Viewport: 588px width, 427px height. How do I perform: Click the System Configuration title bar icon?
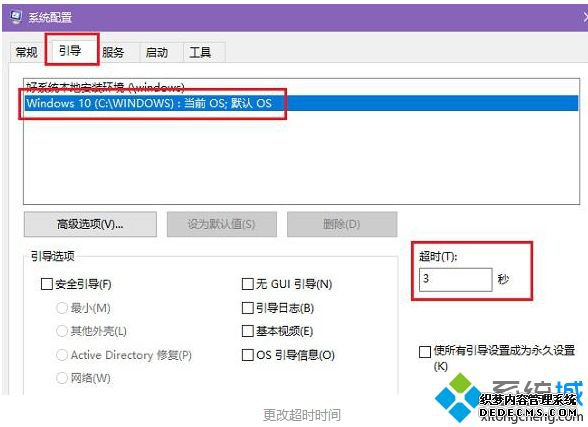[16, 17]
